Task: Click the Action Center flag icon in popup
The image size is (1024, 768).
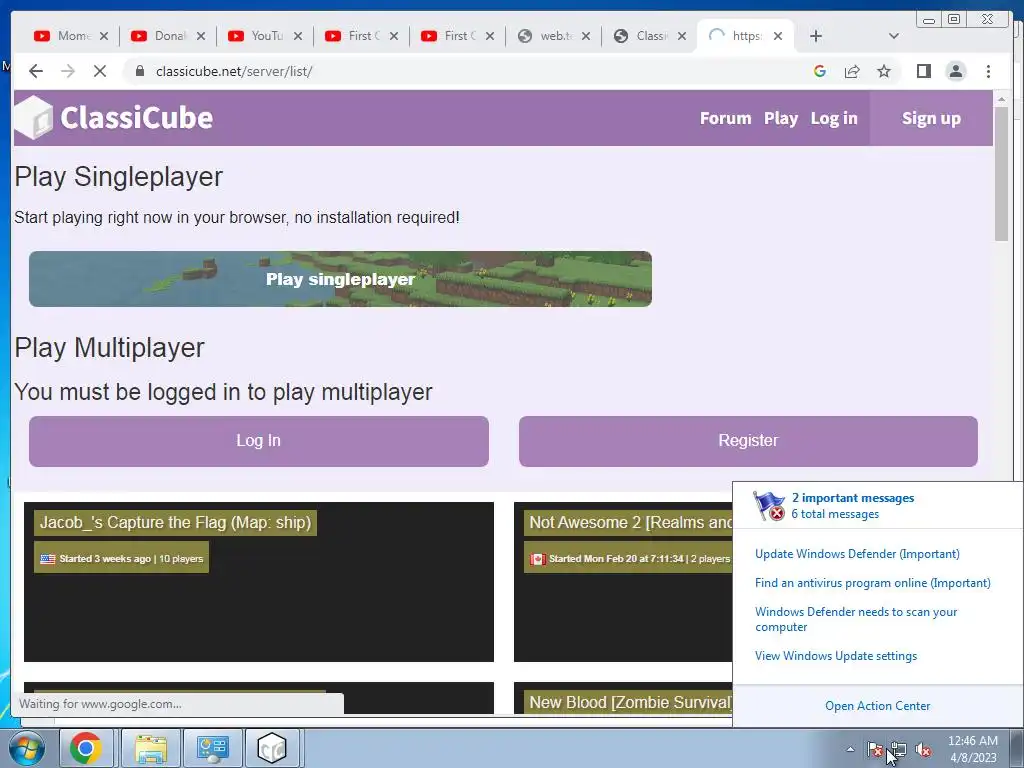Action: point(769,505)
